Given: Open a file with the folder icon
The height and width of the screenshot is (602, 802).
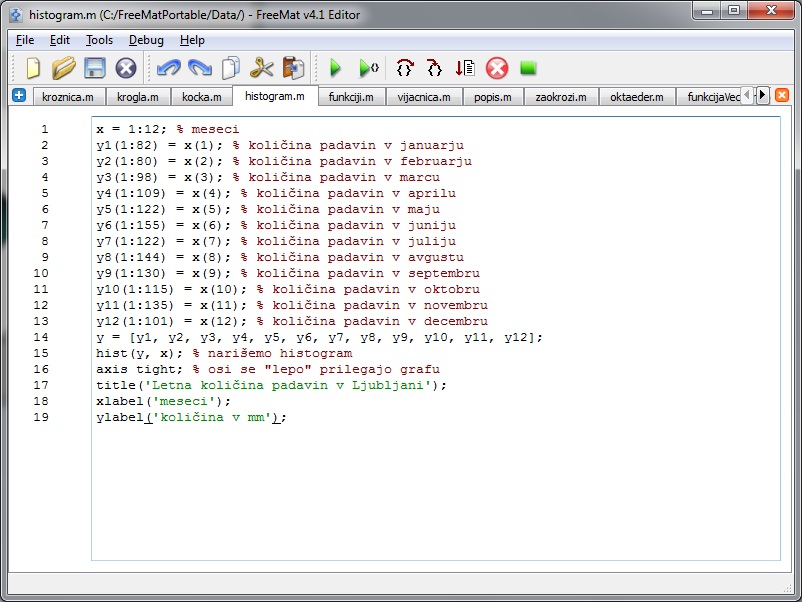Looking at the screenshot, I should pos(64,68).
